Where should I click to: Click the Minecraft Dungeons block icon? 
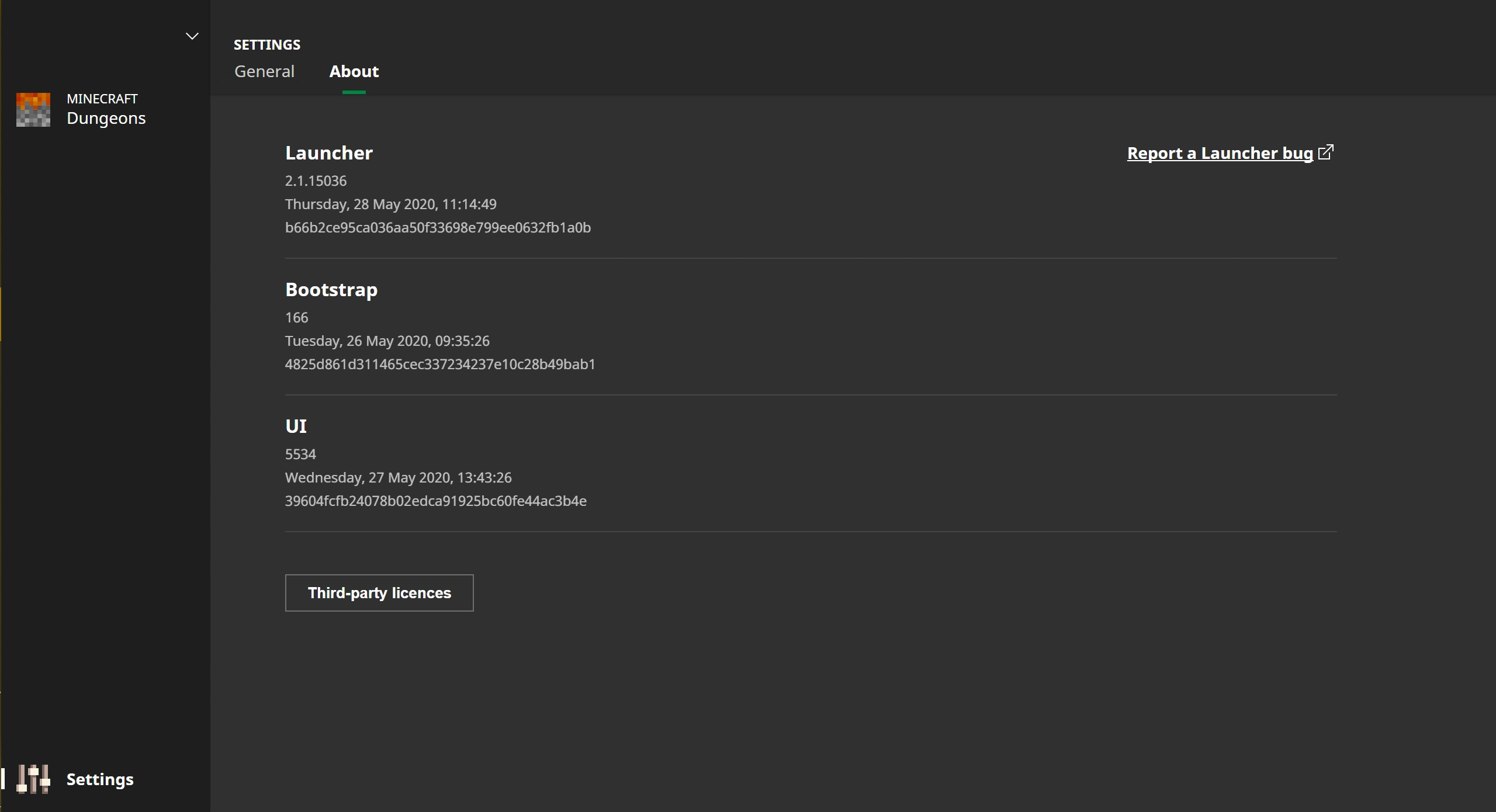(x=33, y=109)
